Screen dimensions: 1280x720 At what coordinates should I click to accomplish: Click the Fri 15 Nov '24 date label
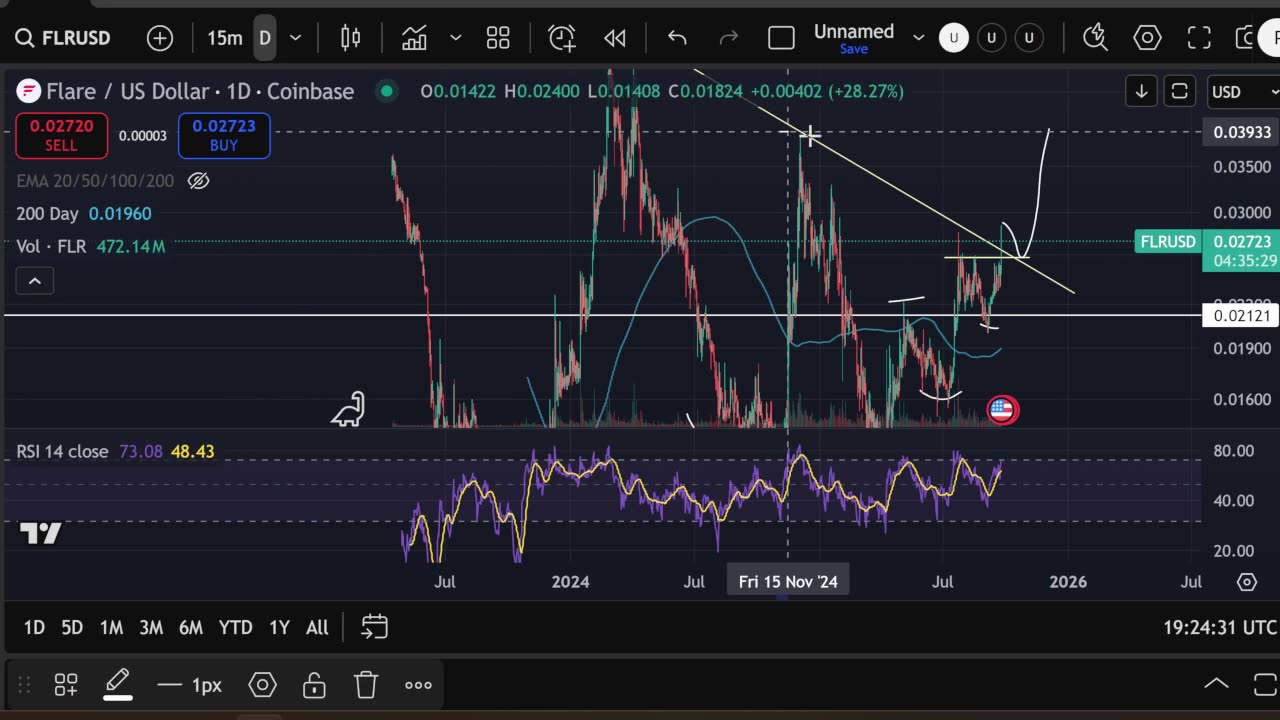(x=788, y=582)
